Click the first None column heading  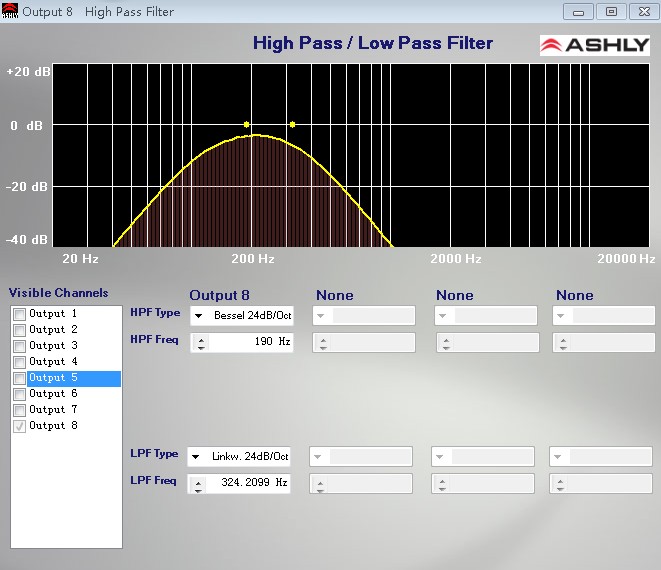point(335,295)
